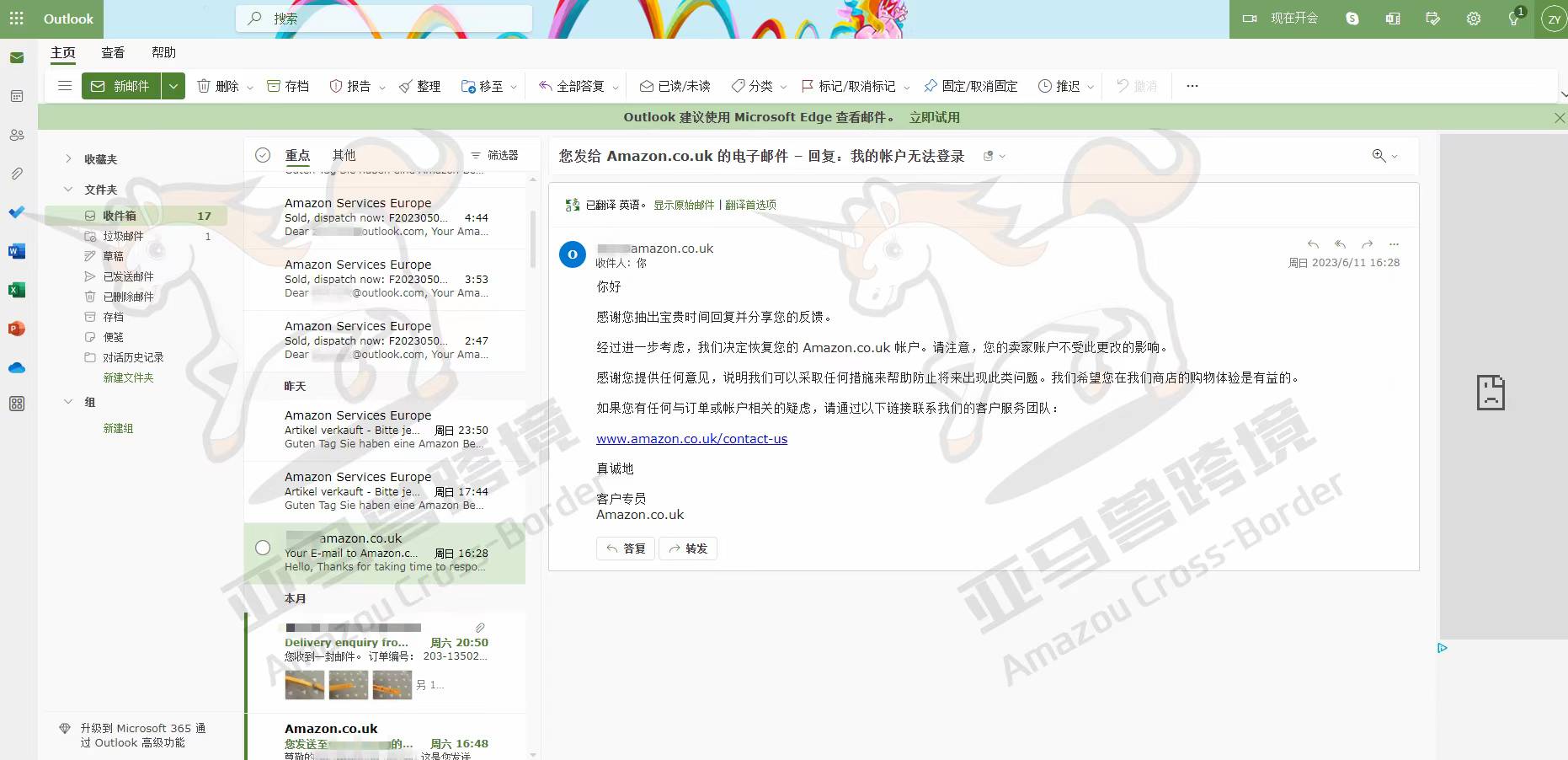1568x760 pixels.
Task: Open the app launcher grid icon
Action: point(17,19)
